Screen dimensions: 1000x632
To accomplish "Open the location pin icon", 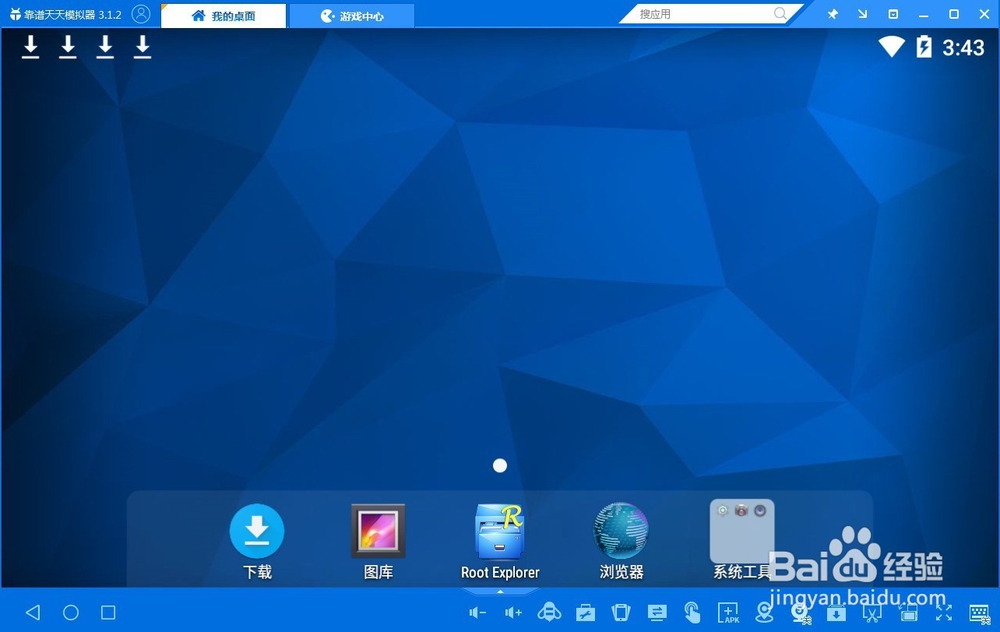I will pos(764,613).
